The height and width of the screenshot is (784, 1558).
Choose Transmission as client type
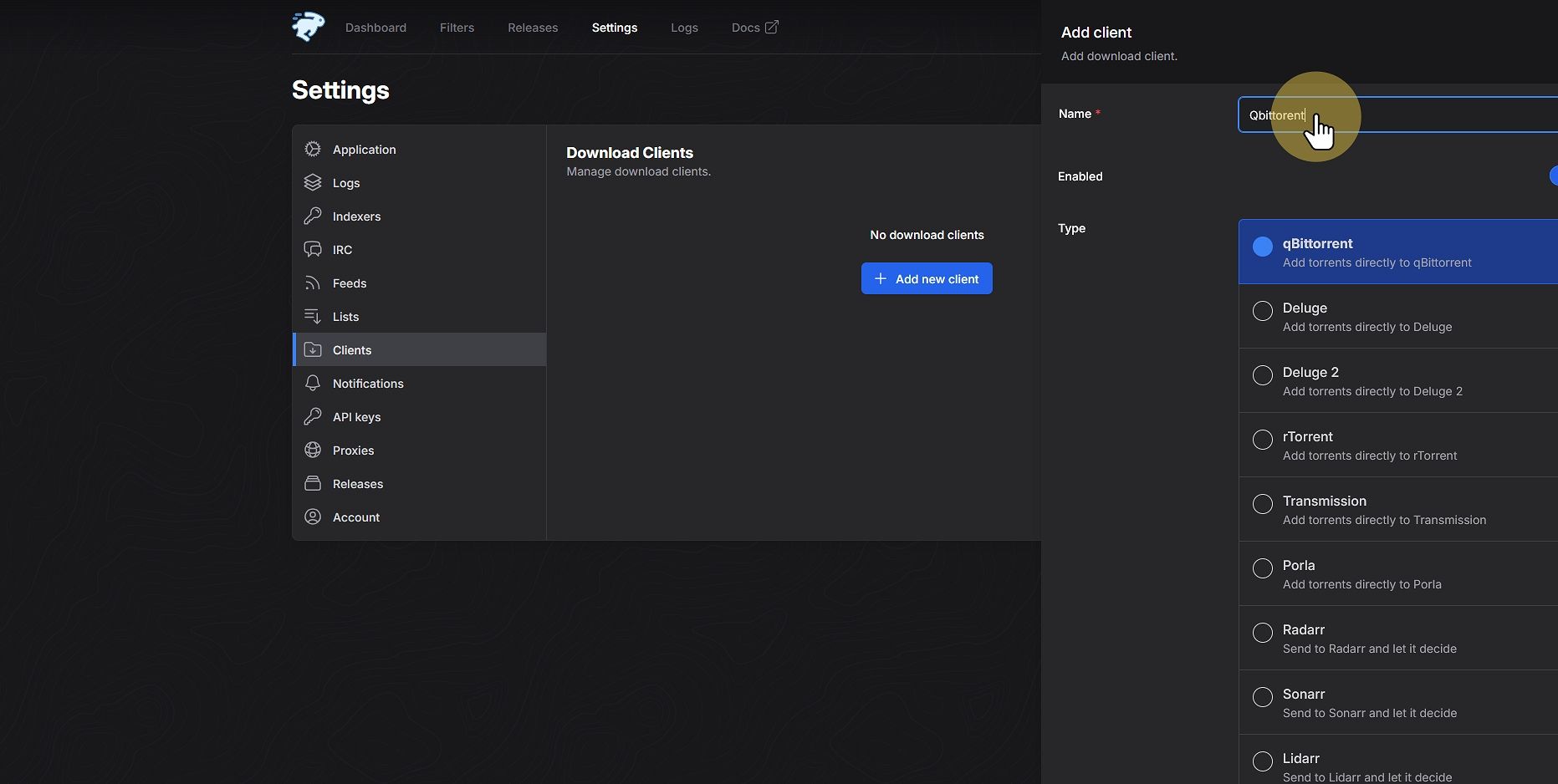pos(1263,503)
